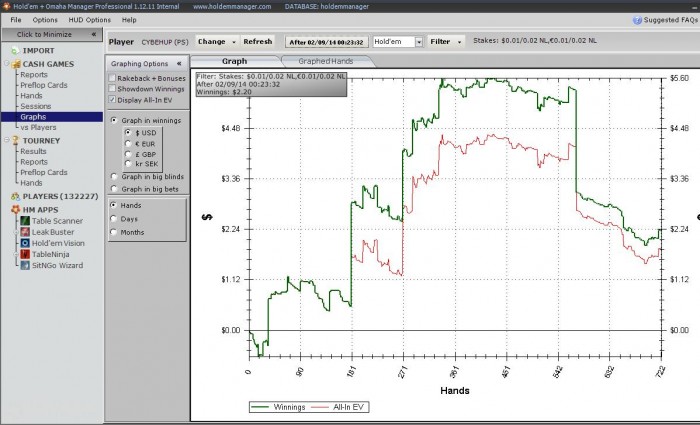Expand the TableNinja tree node
Image resolution: width=700 pixels, height=425 pixels.
[17, 254]
